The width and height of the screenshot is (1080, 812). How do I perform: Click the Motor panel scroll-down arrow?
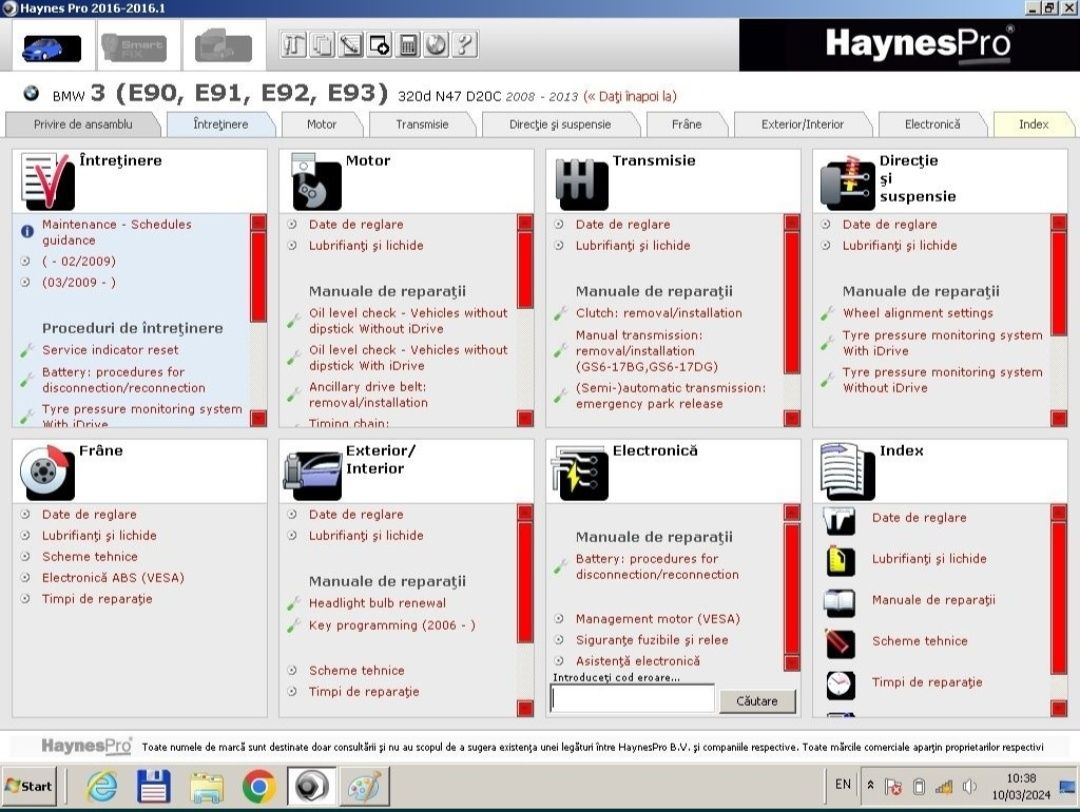[x=525, y=418]
